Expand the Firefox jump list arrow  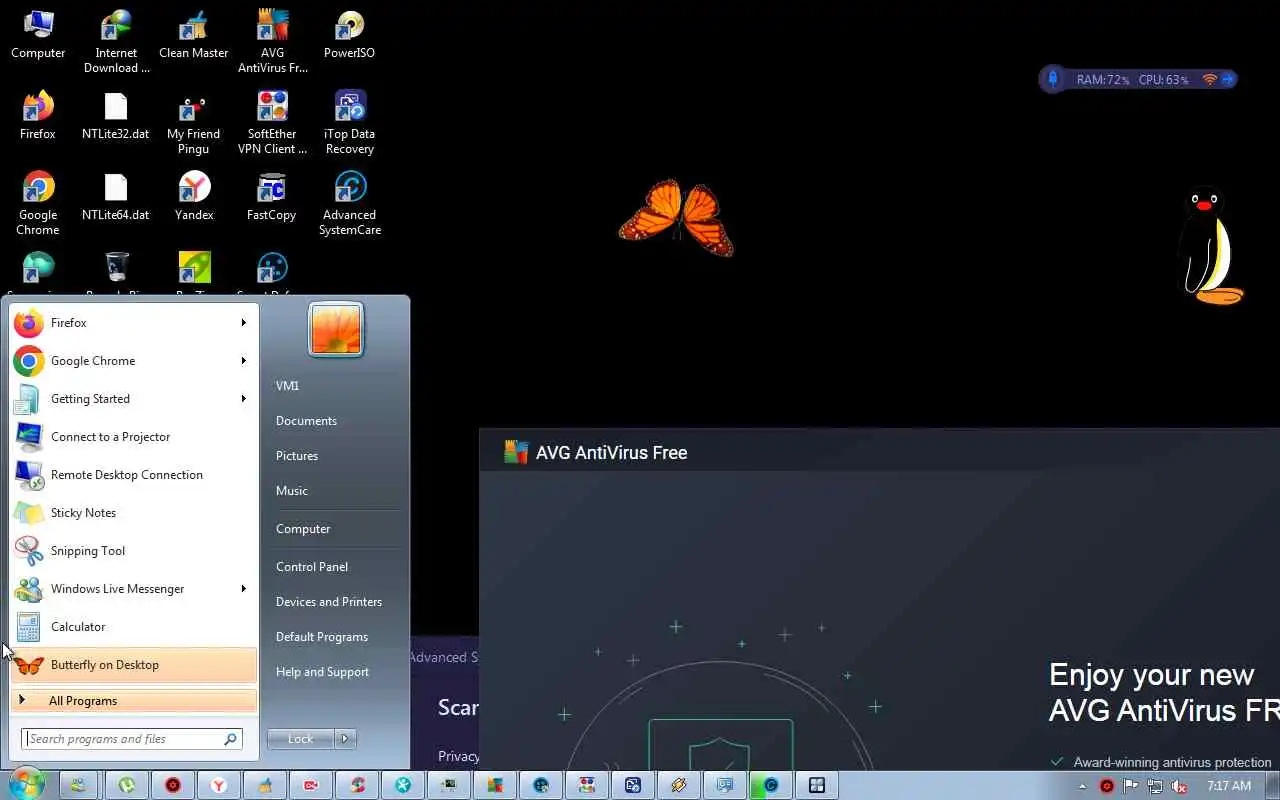[243, 323]
